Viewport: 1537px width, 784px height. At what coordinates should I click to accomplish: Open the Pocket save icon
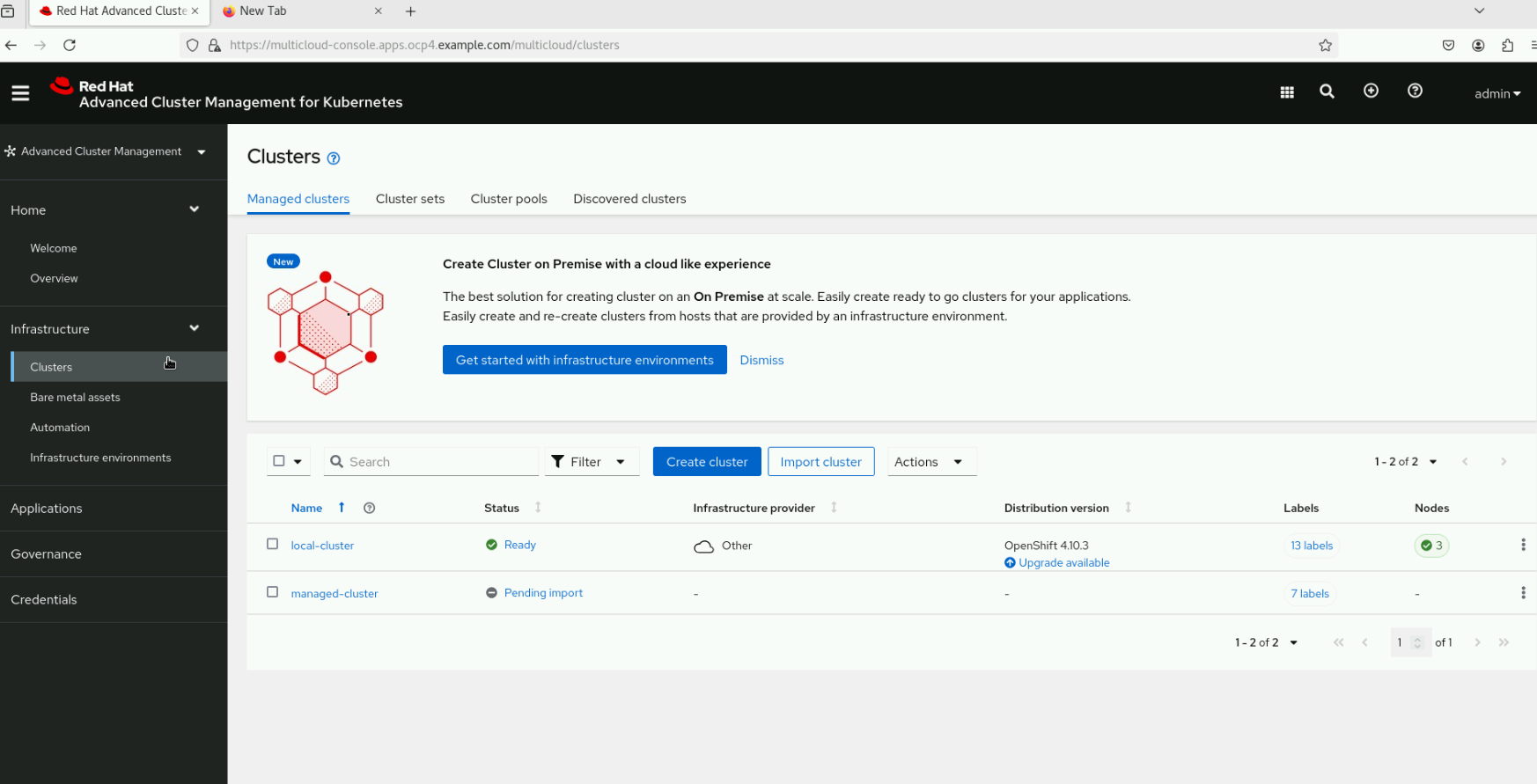tap(1448, 45)
